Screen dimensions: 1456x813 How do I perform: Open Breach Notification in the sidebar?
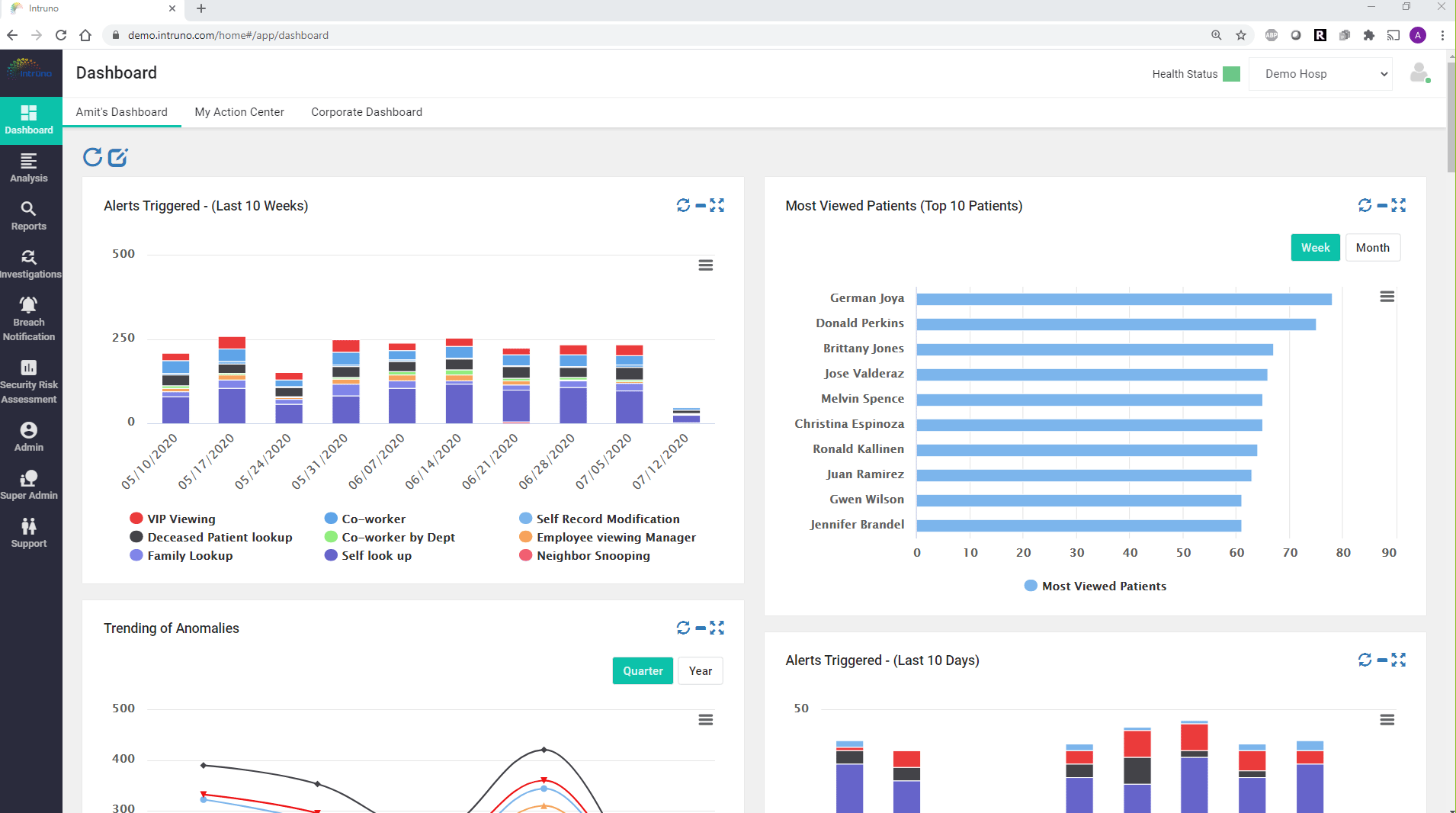(x=29, y=319)
